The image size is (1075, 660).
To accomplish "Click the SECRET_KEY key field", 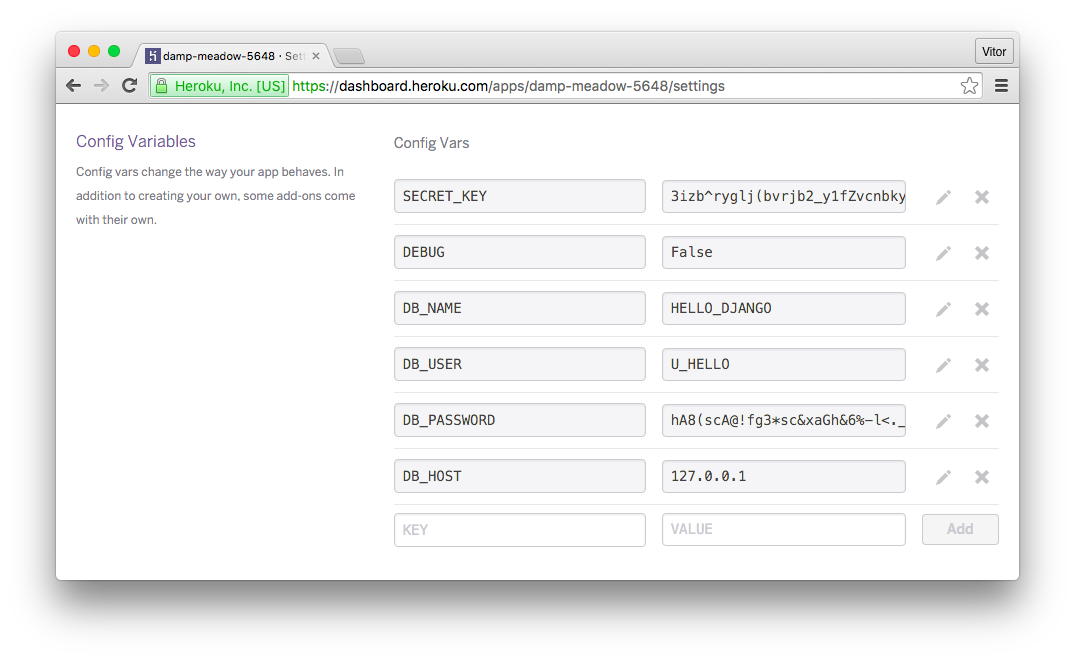I will 520,196.
